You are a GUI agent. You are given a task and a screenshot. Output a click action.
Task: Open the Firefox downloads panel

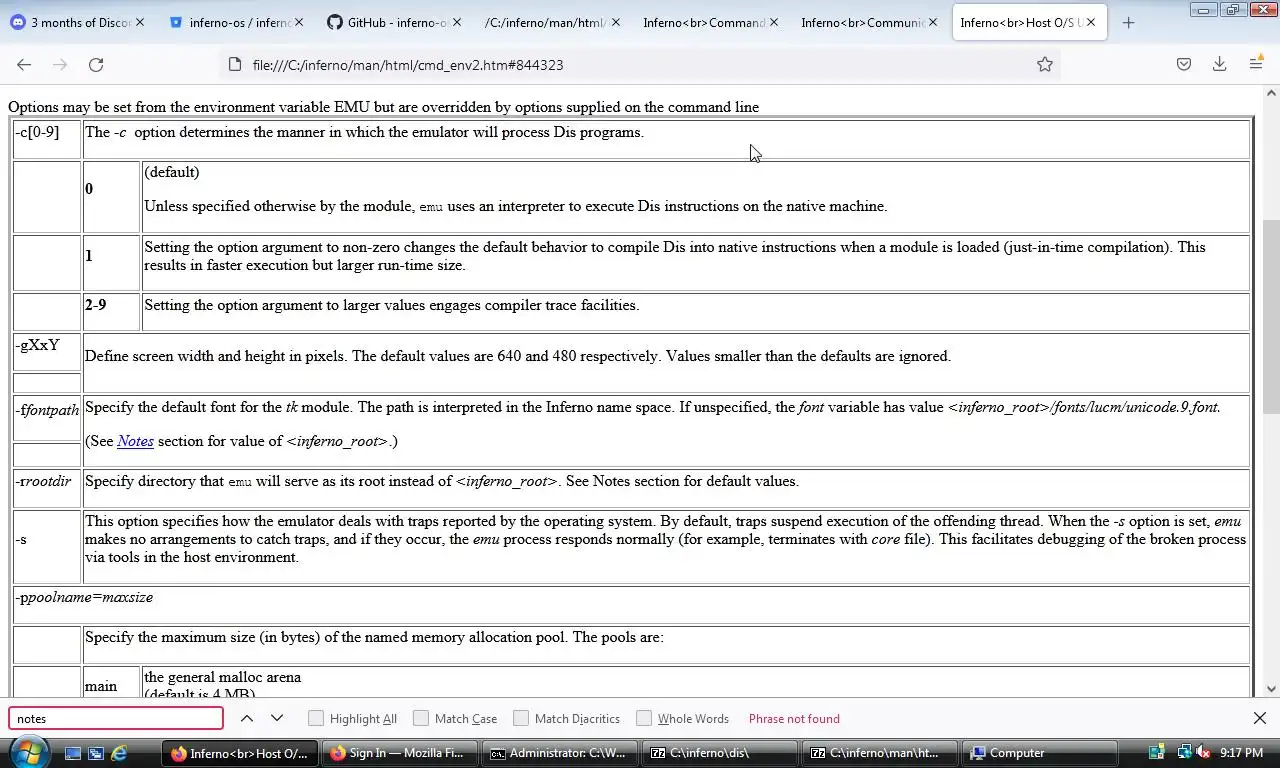click(1219, 64)
